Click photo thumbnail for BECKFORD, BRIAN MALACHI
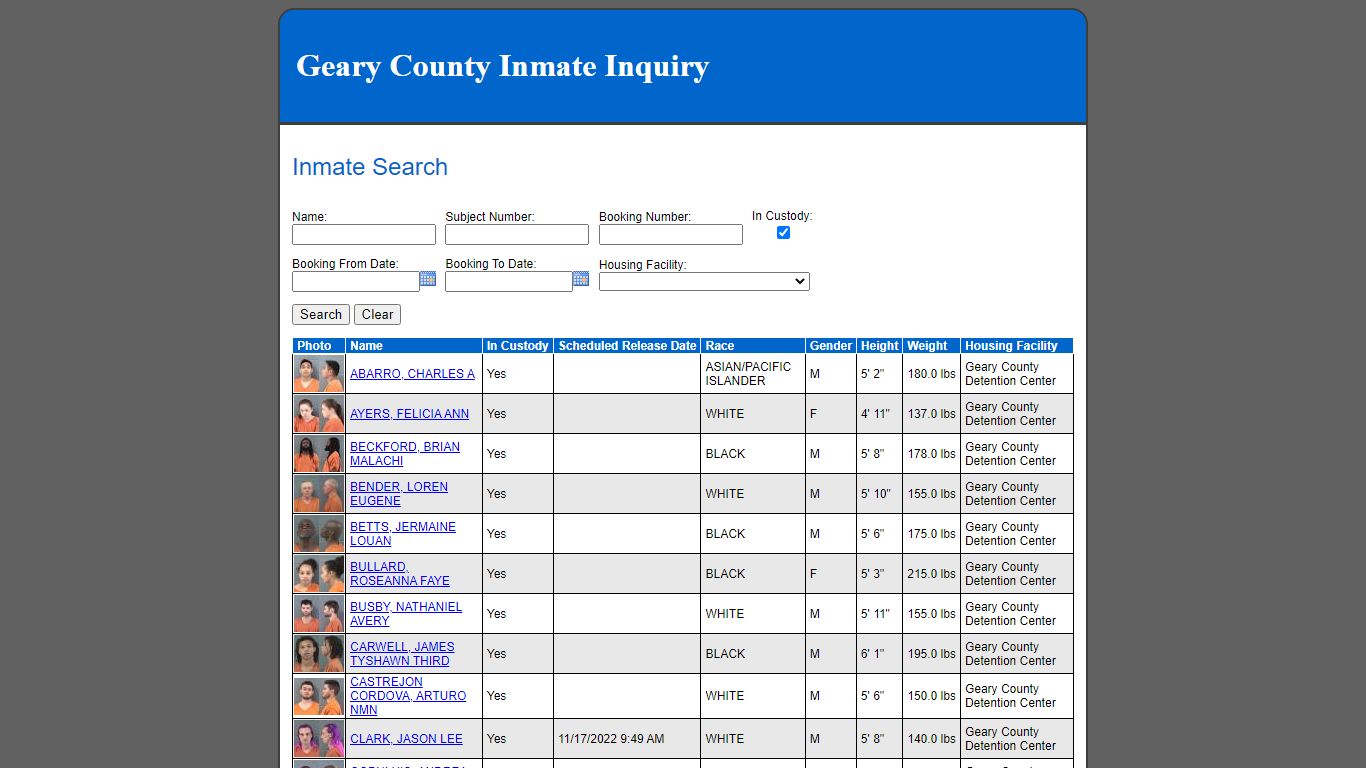The image size is (1366, 768). coord(319,454)
